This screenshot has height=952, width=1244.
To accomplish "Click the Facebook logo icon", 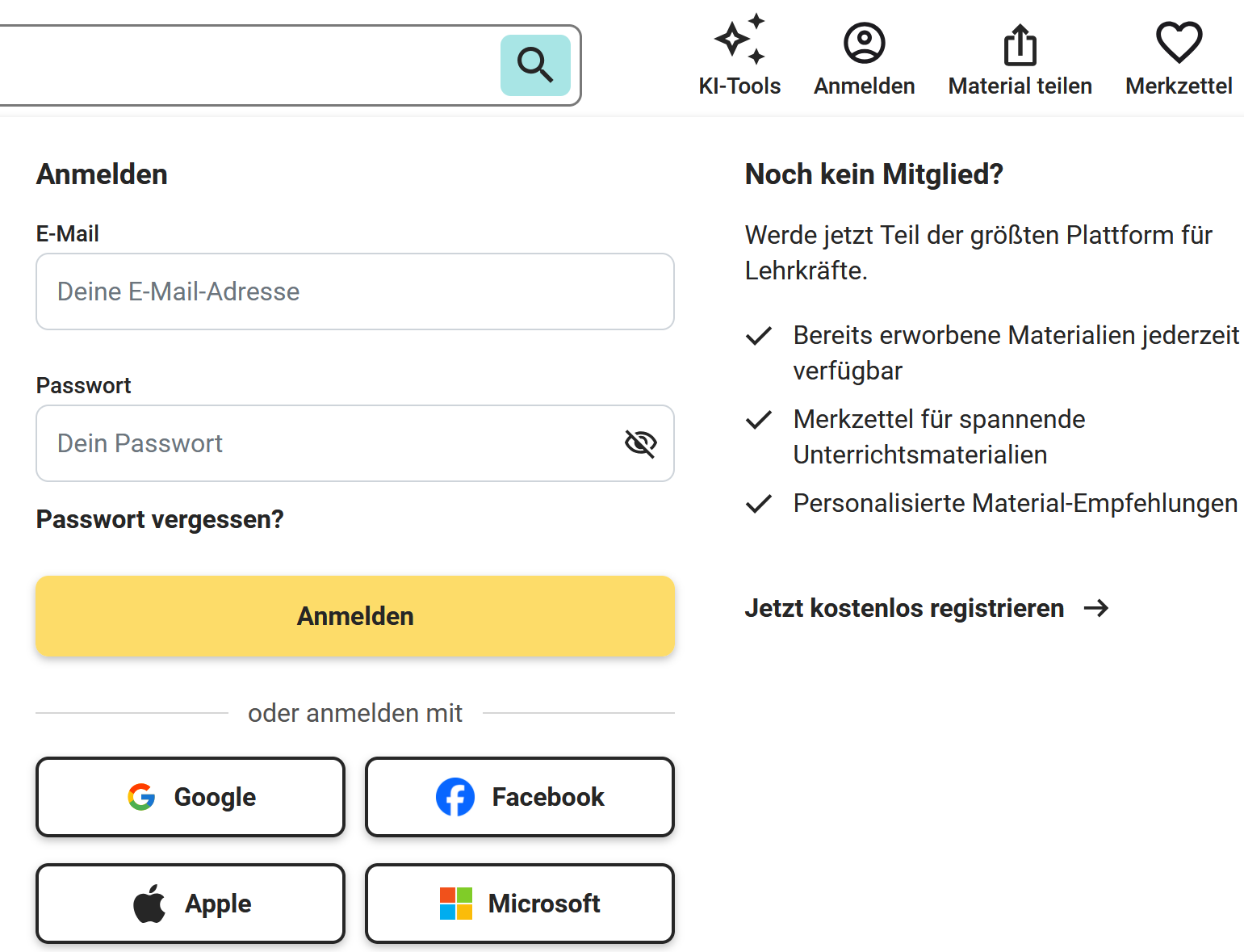I will click(455, 797).
